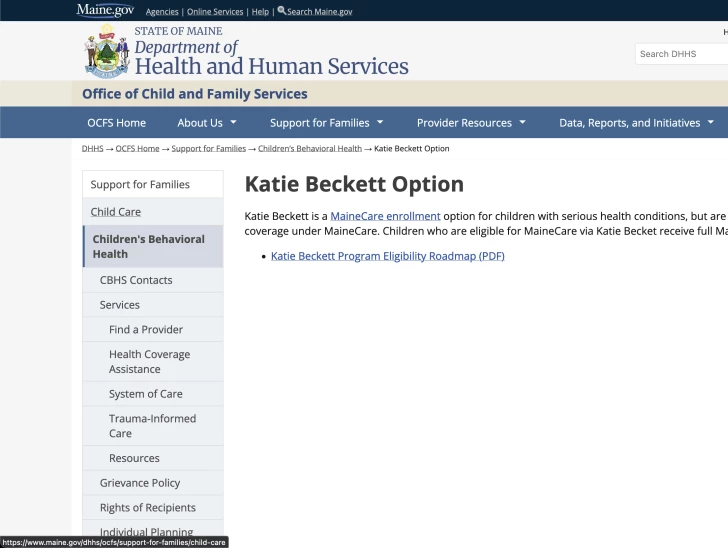The image size is (728, 548).
Task: Open the Provider Resources dropdown
Action: pos(470,123)
